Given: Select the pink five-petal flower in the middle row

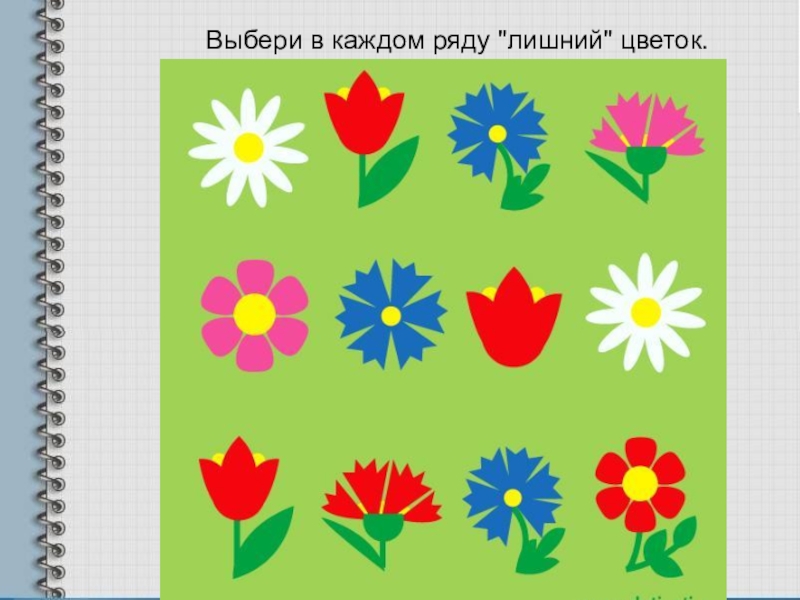Looking at the screenshot, I should [x=255, y=315].
